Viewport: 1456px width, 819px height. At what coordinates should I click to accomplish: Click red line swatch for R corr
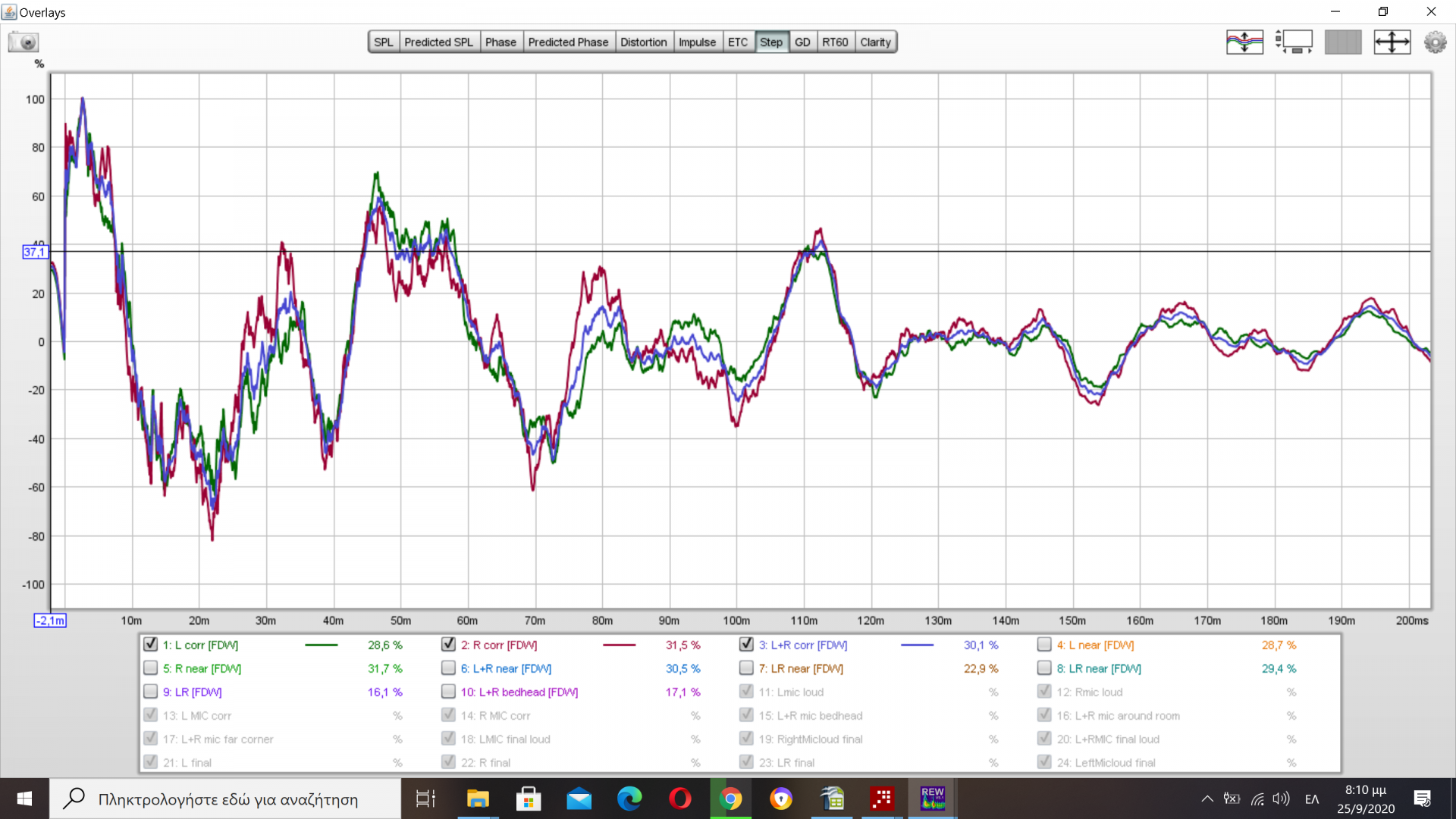(619, 645)
